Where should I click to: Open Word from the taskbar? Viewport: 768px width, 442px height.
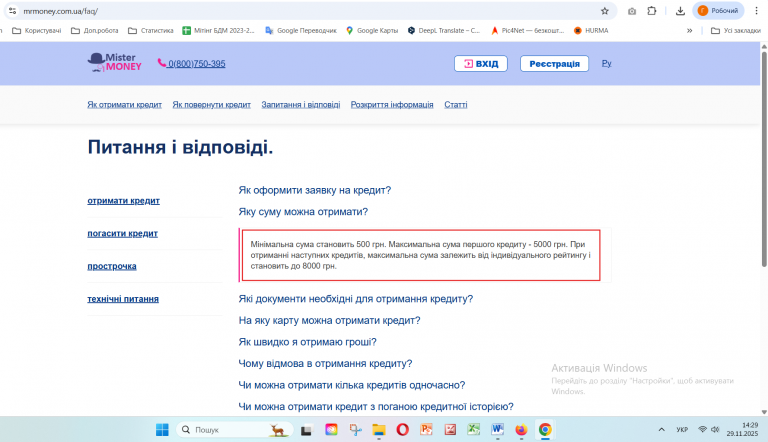tap(498, 430)
